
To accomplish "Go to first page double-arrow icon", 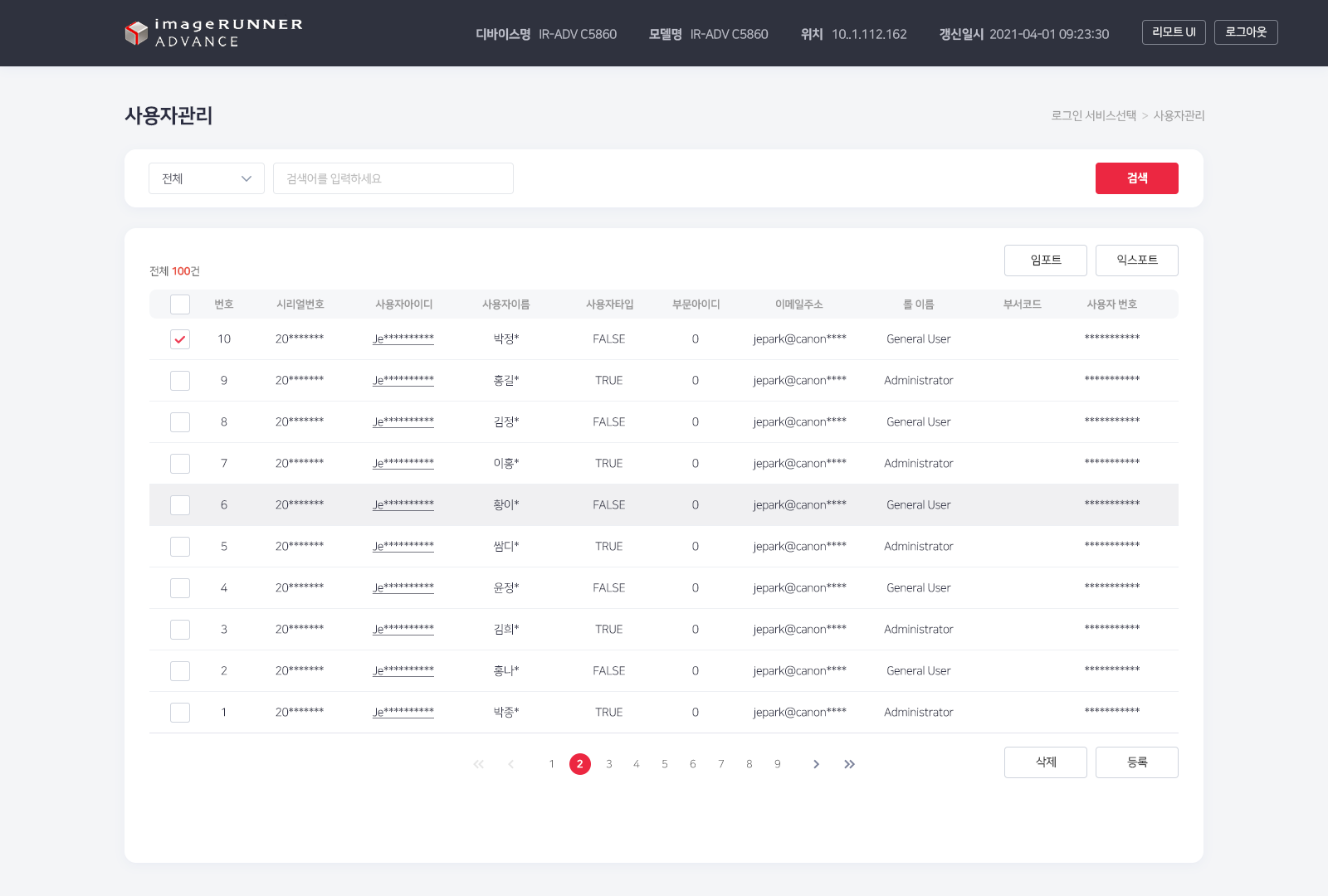I will [x=479, y=764].
